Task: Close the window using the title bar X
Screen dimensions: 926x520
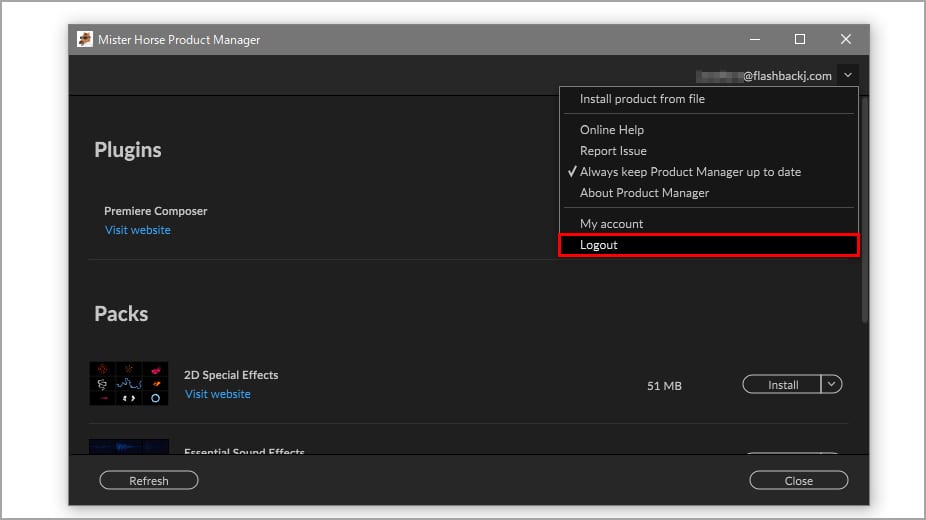Action: click(845, 40)
